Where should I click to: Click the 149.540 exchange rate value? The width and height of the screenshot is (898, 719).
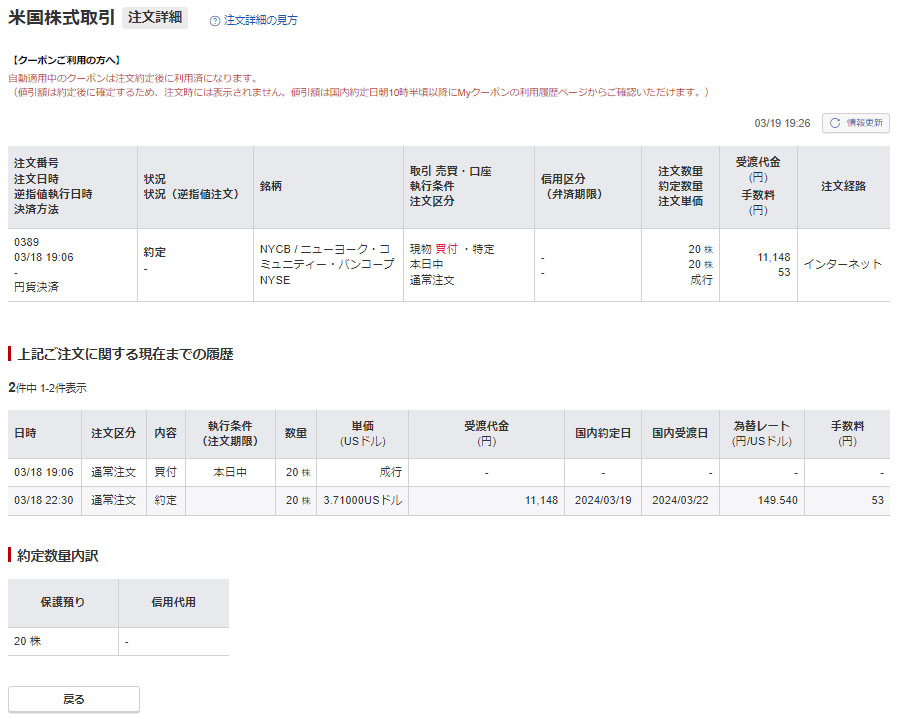click(777, 500)
